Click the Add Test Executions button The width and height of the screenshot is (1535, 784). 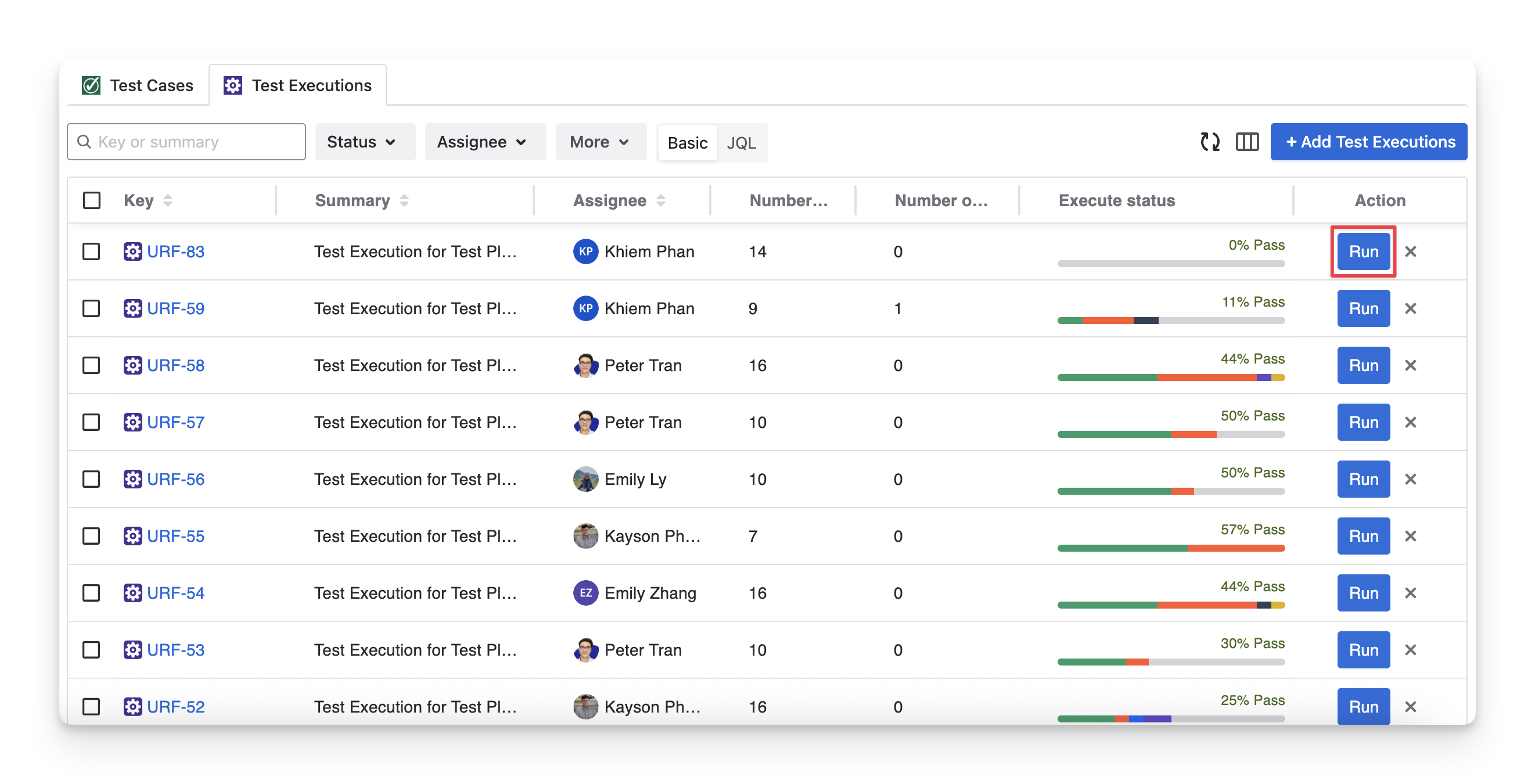[x=1368, y=142]
